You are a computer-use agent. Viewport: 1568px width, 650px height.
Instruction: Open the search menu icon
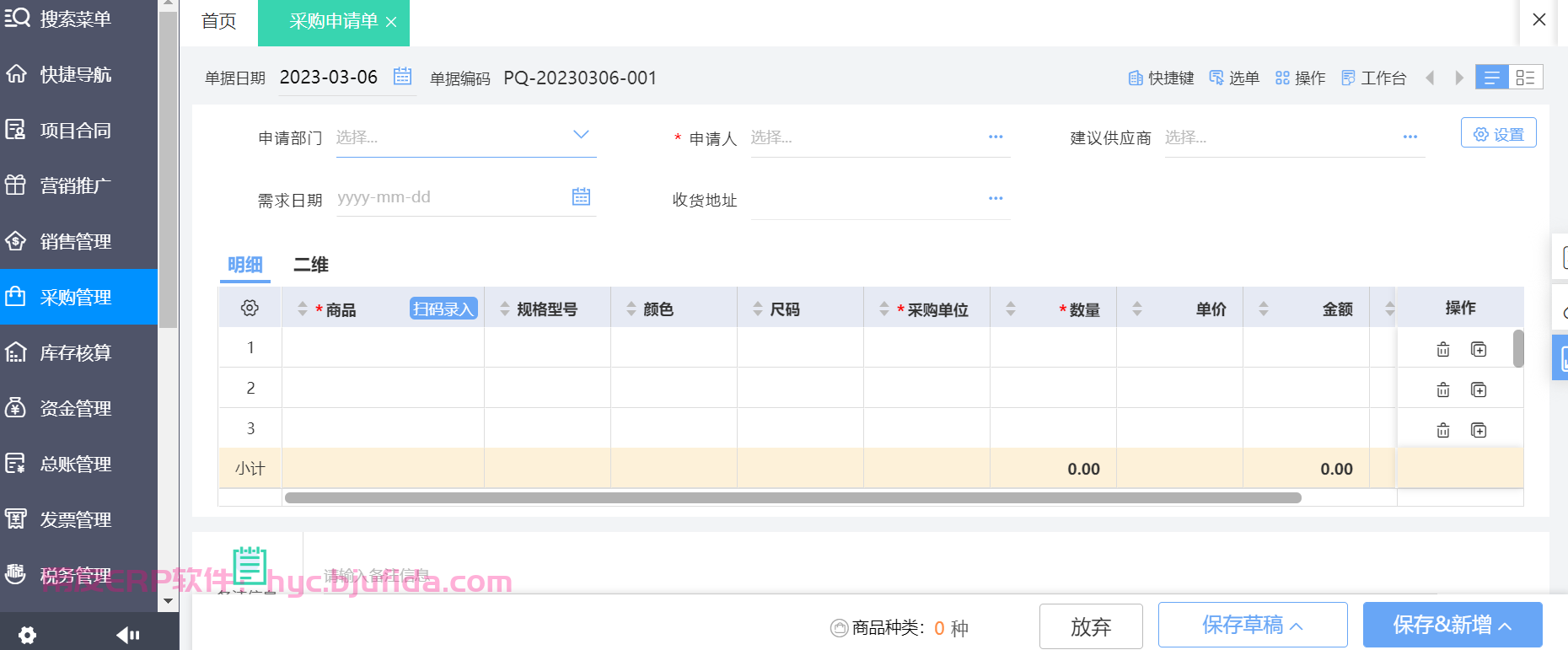pyautogui.click(x=17, y=18)
